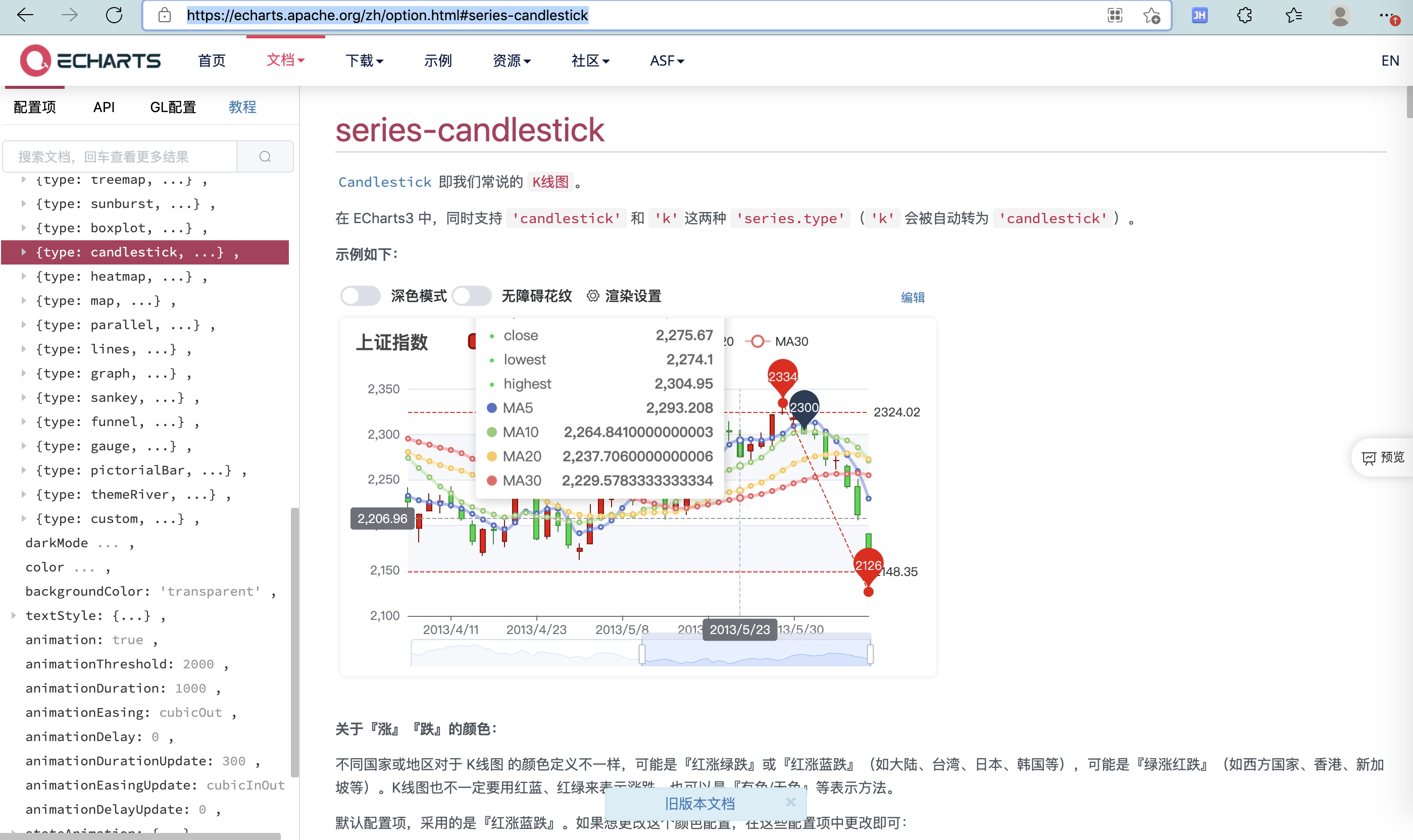The height and width of the screenshot is (840, 1413).
Task: Switch to the API tab
Action: pos(104,107)
